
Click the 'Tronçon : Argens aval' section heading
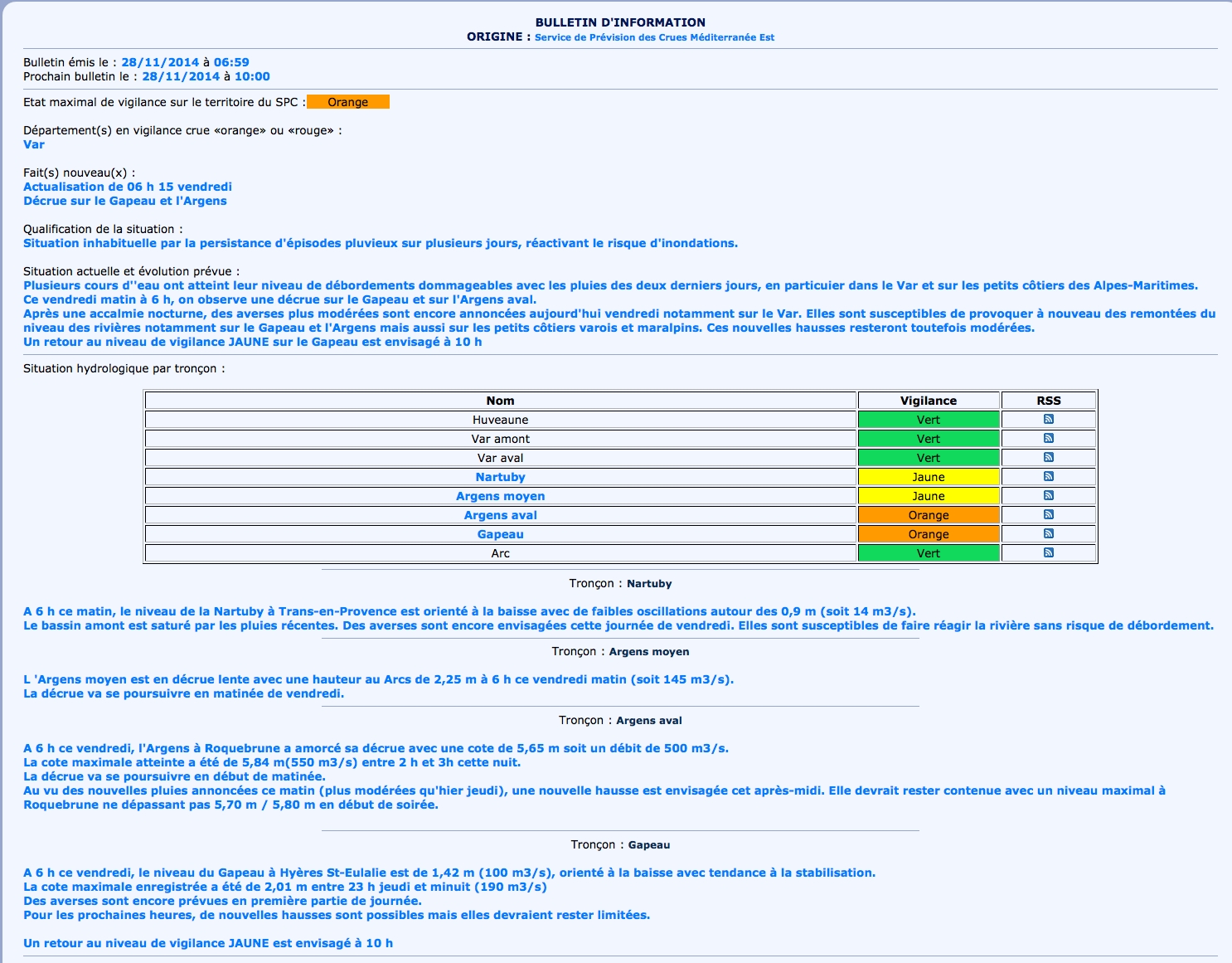(x=620, y=721)
